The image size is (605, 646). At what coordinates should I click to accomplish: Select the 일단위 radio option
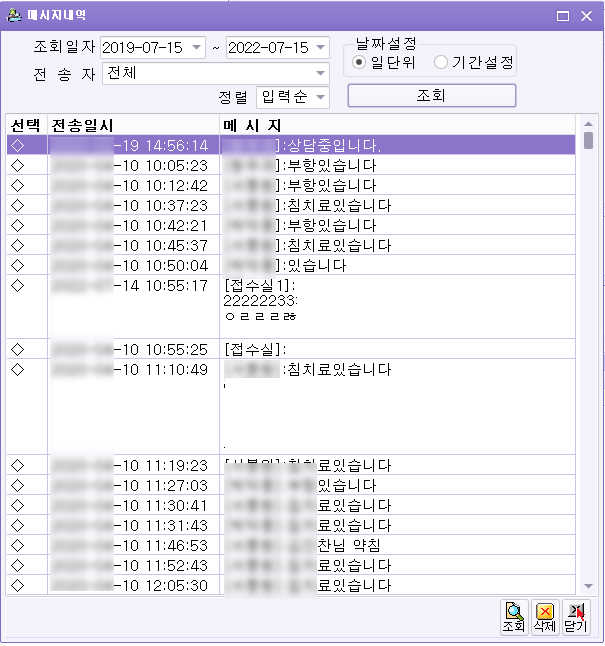(x=360, y=62)
